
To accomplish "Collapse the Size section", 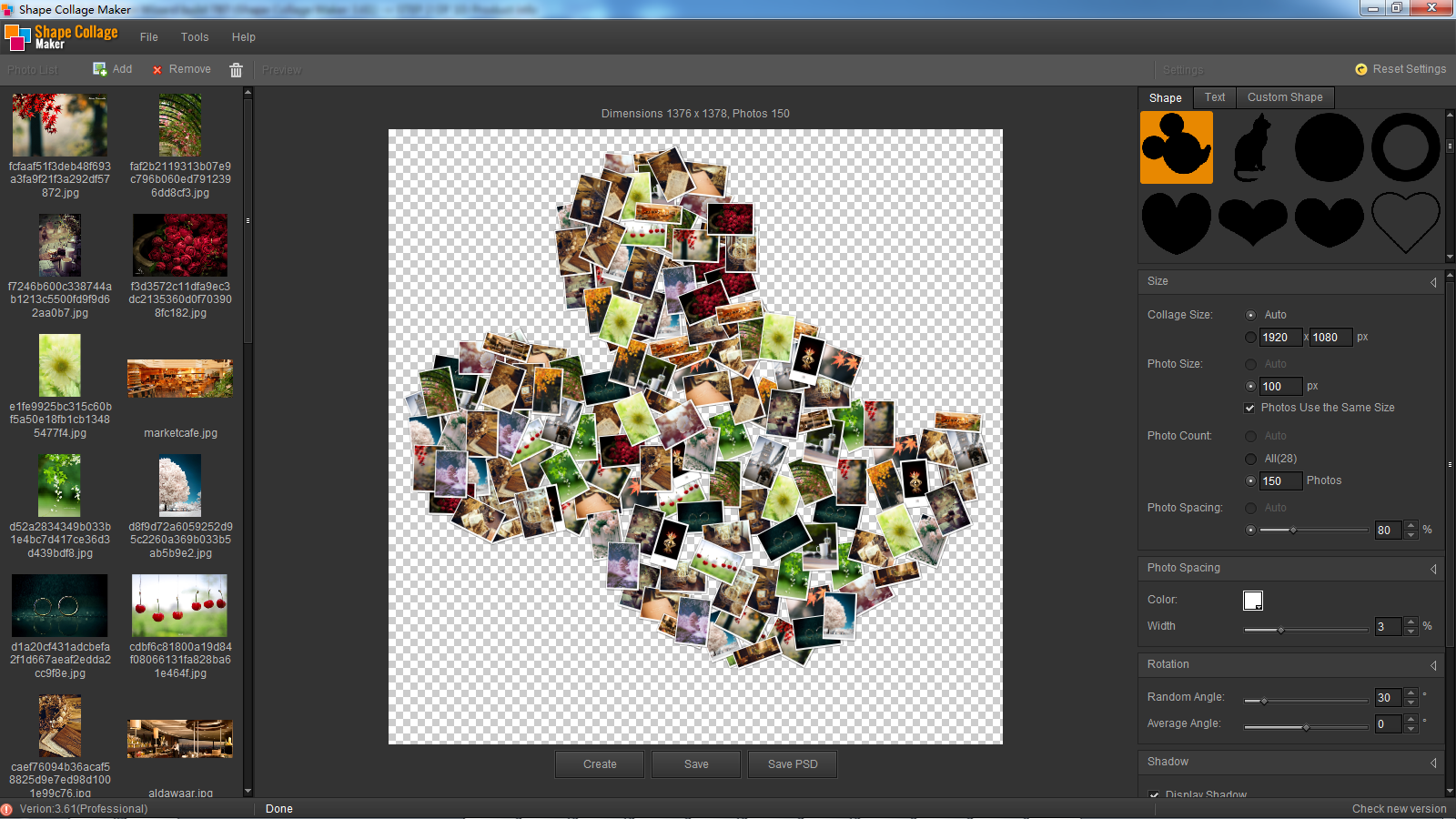I will point(1433,282).
